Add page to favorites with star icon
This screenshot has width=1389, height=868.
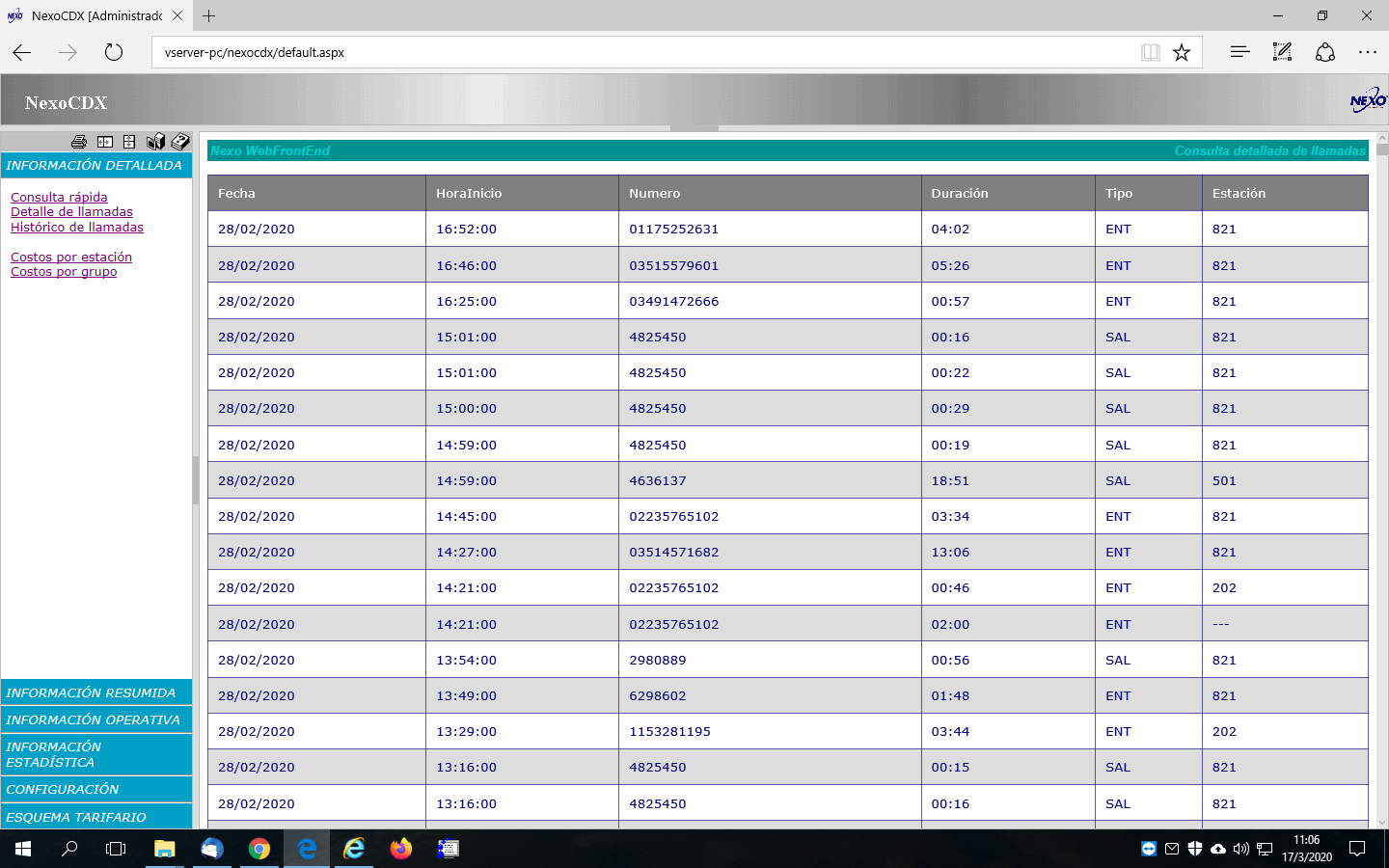pyautogui.click(x=1182, y=52)
